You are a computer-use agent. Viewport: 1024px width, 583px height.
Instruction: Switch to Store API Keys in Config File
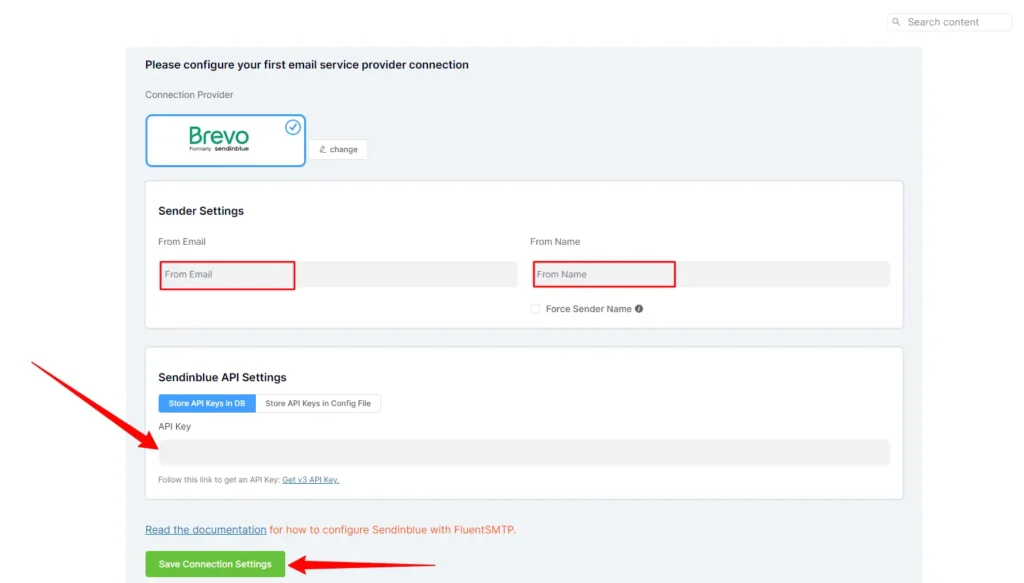point(318,403)
